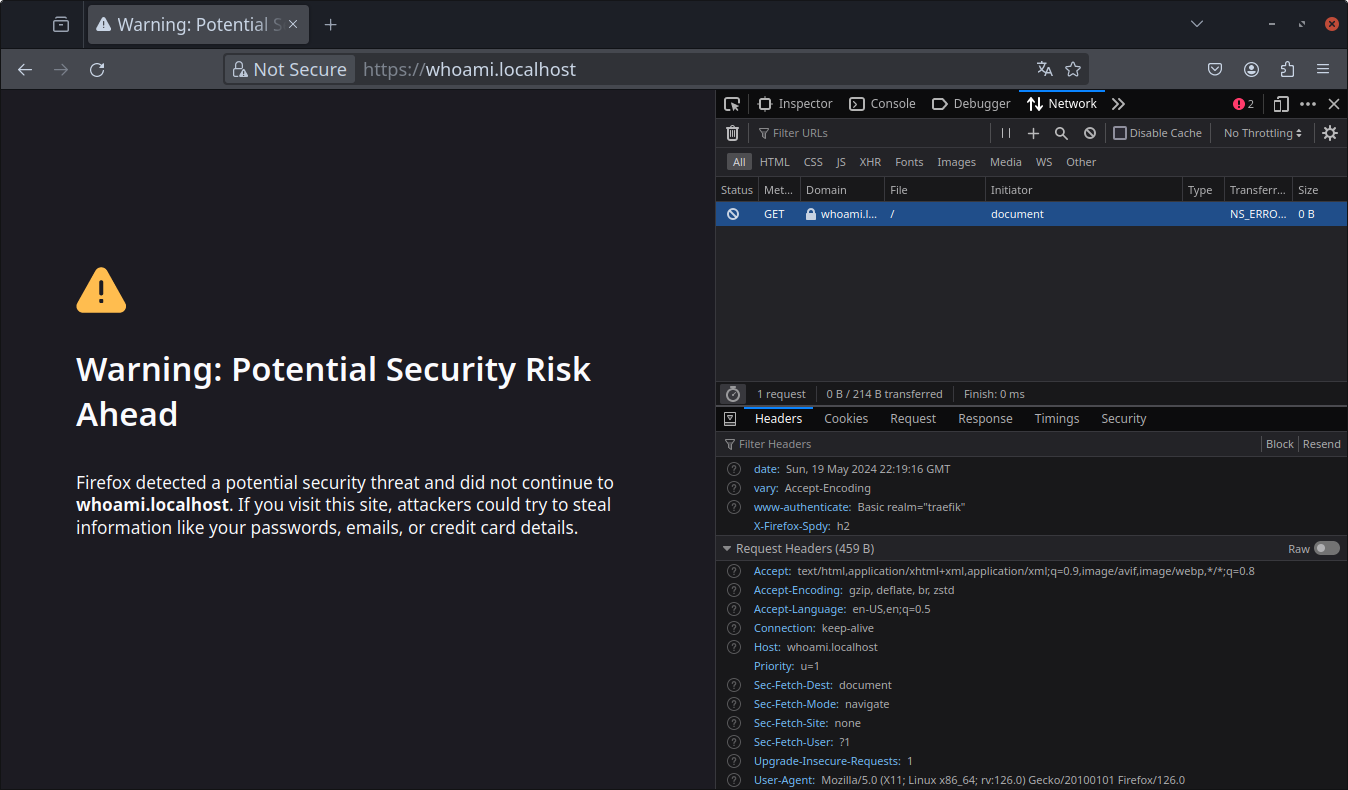Sort by the Size column header
This screenshot has width=1348, height=790.
(1320, 190)
